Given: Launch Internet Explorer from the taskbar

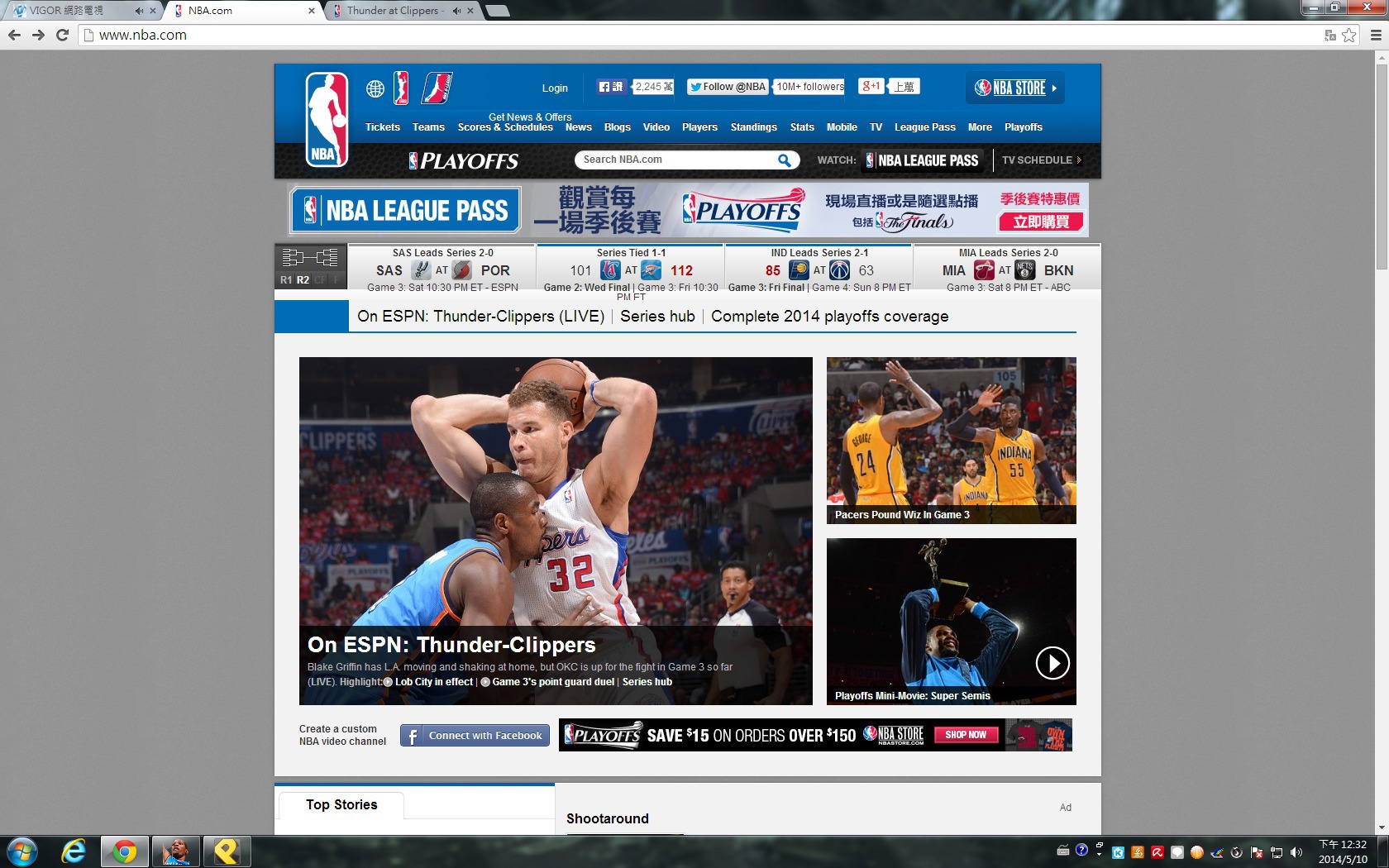Looking at the screenshot, I should click(74, 851).
